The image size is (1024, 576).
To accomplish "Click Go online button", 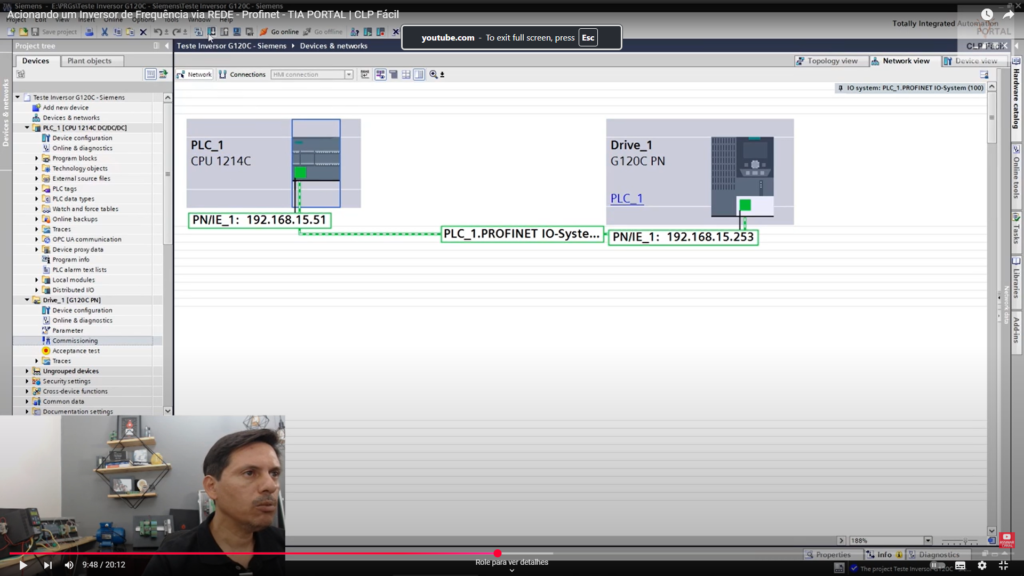I will [x=279, y=31].
